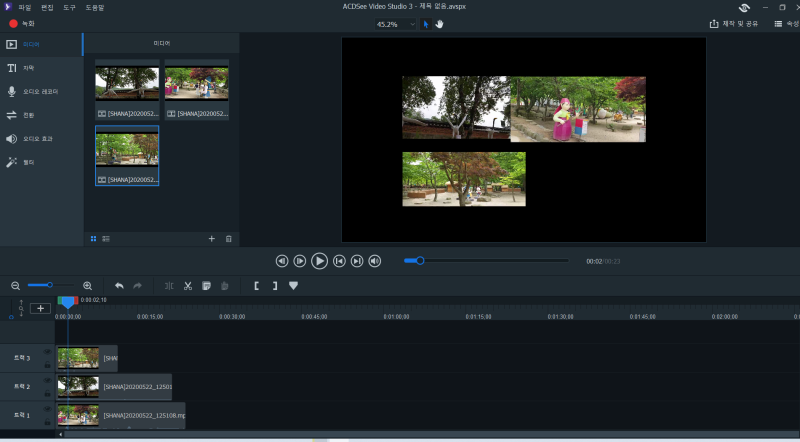Click the copy icon beside scissors
This screenshot has width=800, height=442.
point(207,286)
